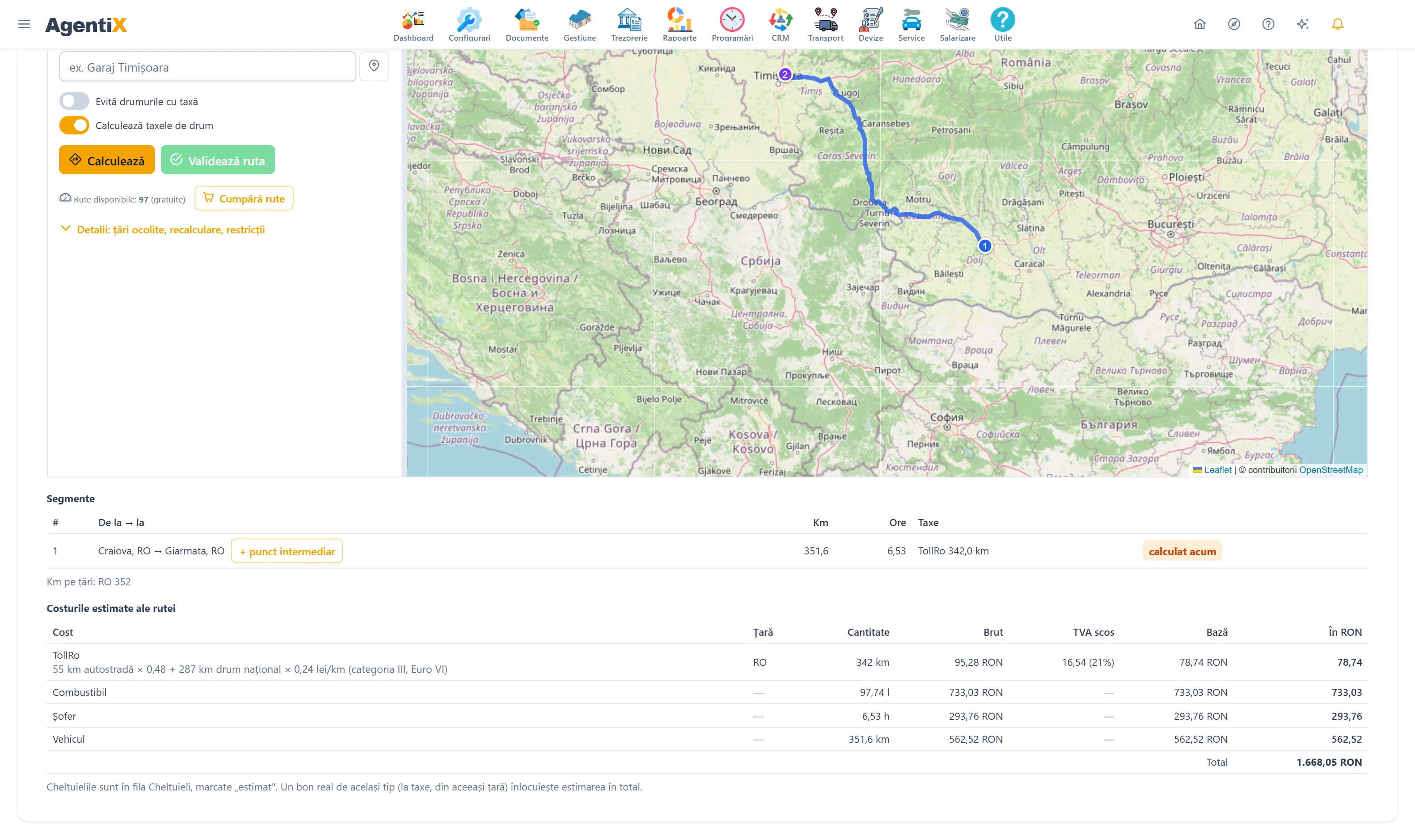
Task: Click the question mark help icon
Action: 1268,24
